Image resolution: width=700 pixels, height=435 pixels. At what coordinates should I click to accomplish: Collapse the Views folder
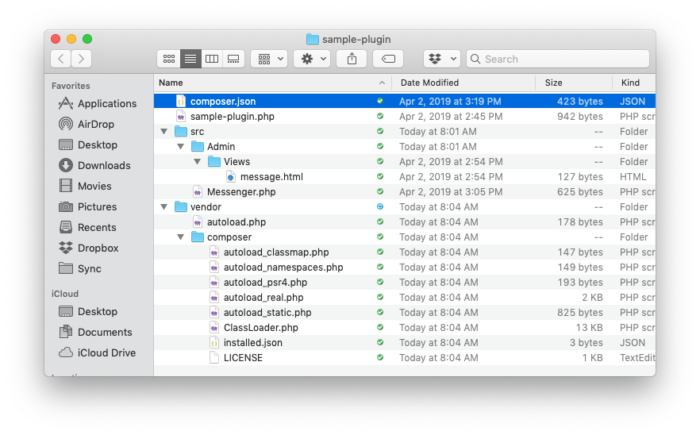(197, 162)
